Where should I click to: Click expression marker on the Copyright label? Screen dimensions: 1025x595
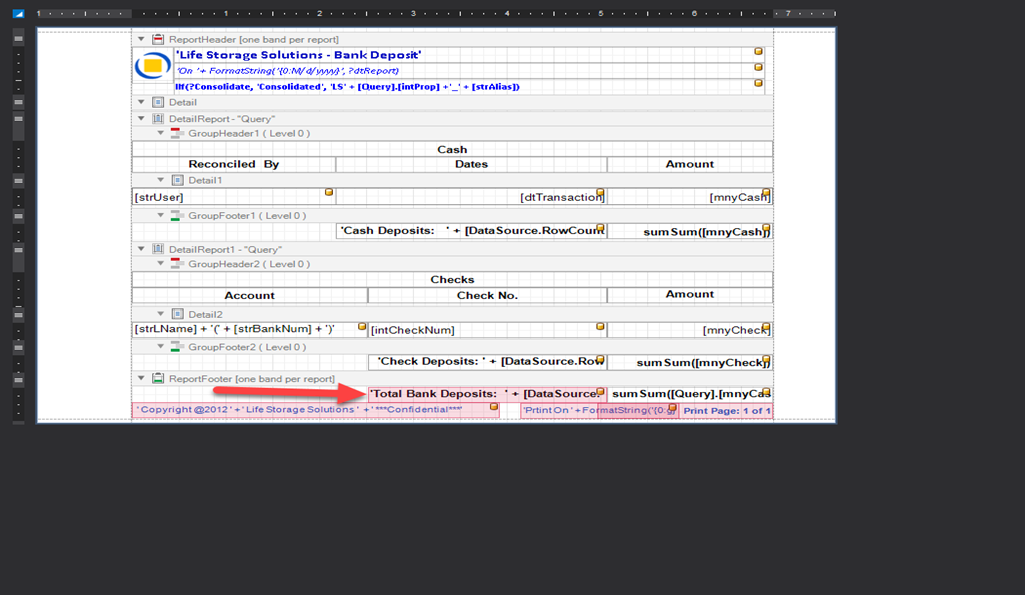(x=494, y=407)
